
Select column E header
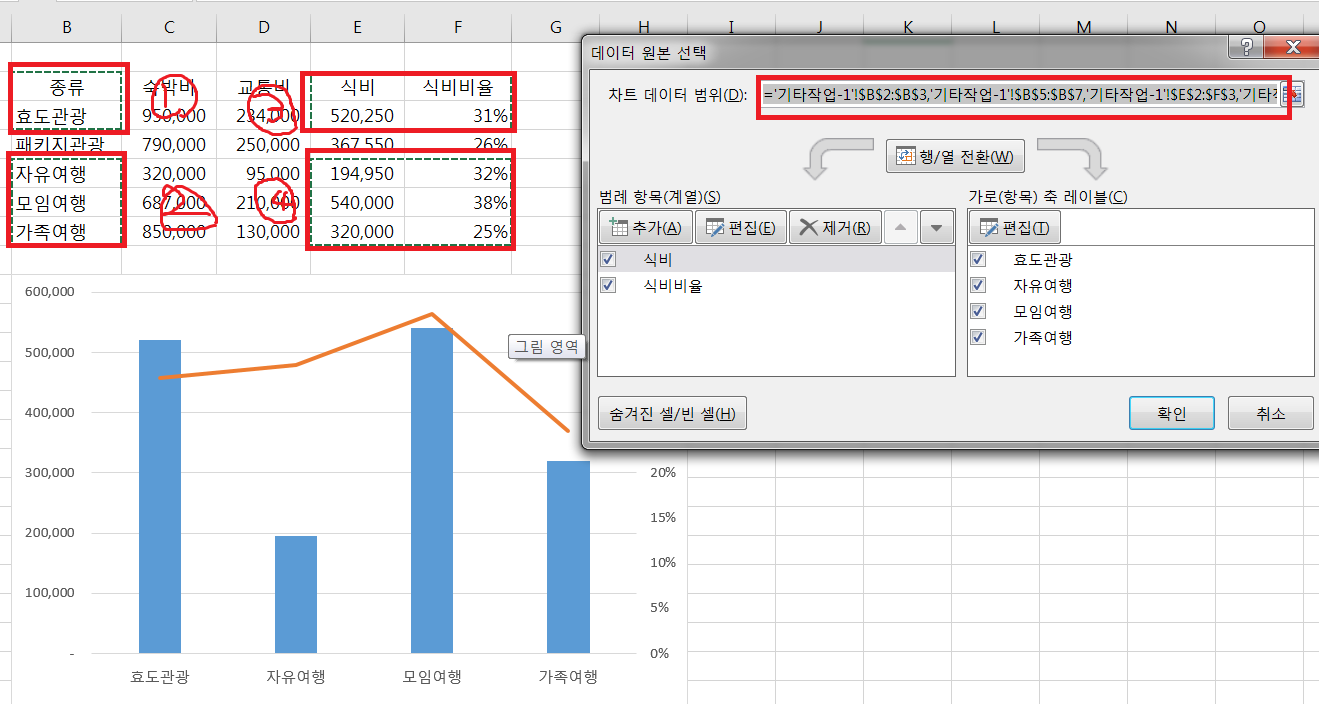point(359,27)
